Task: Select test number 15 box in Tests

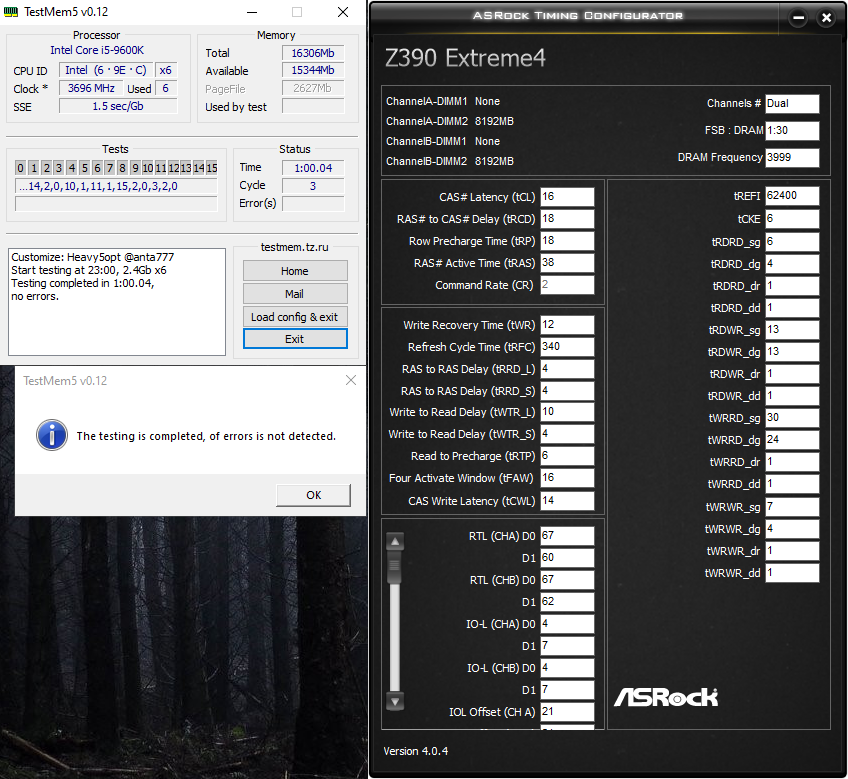Action: pyautogui.click(x=211, y=168)
